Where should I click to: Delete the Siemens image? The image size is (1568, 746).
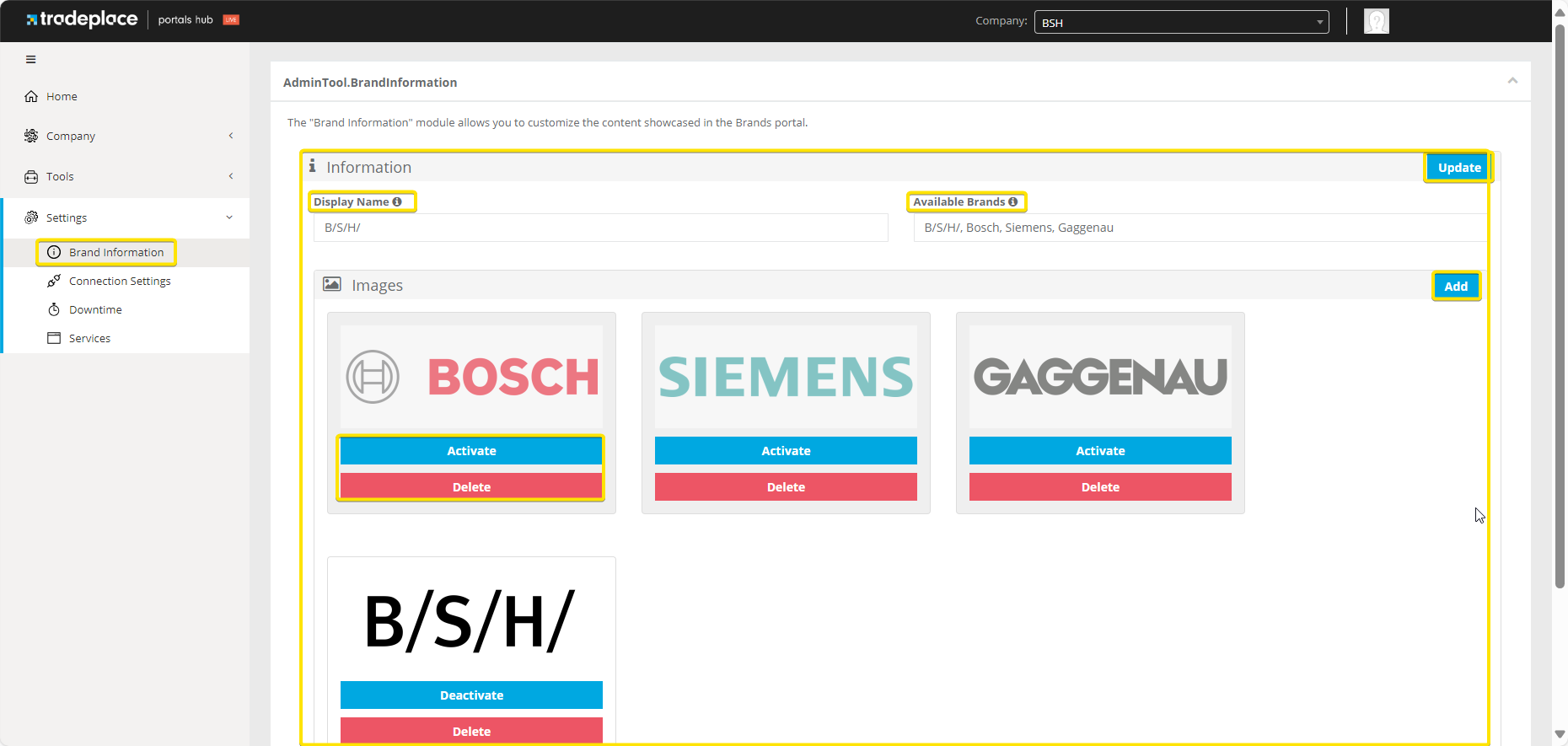786,487
